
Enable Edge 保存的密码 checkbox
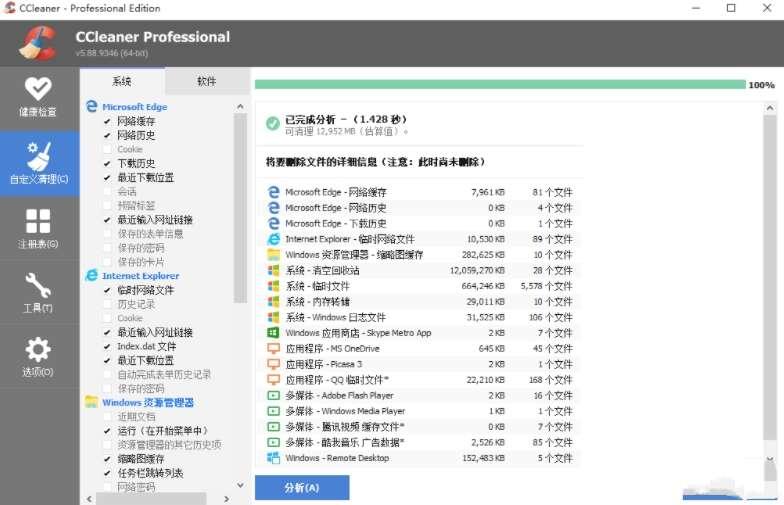(x=107, y=248)
